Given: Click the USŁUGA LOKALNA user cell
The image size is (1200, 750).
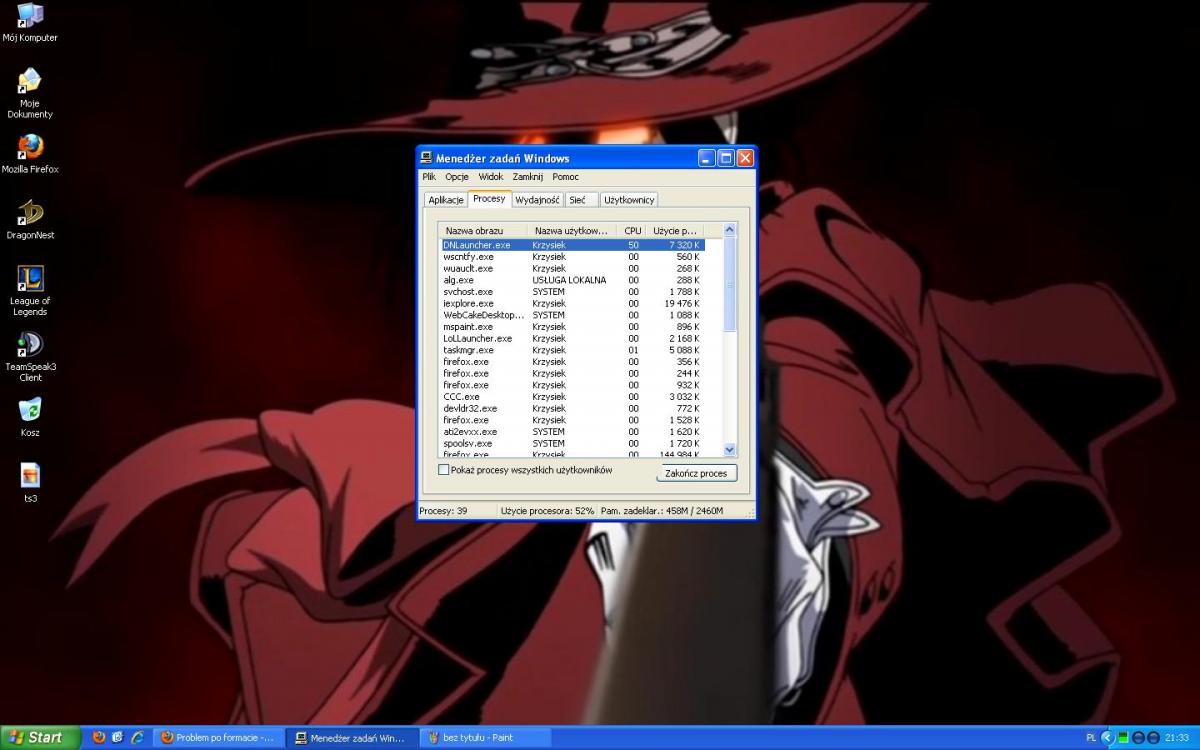Looking at the screenshot, I should pos(569,280).
